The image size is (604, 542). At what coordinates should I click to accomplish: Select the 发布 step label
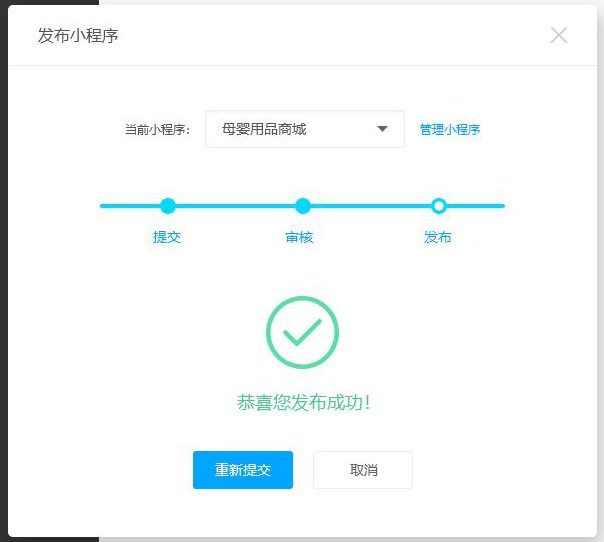(x=437, y=237)
